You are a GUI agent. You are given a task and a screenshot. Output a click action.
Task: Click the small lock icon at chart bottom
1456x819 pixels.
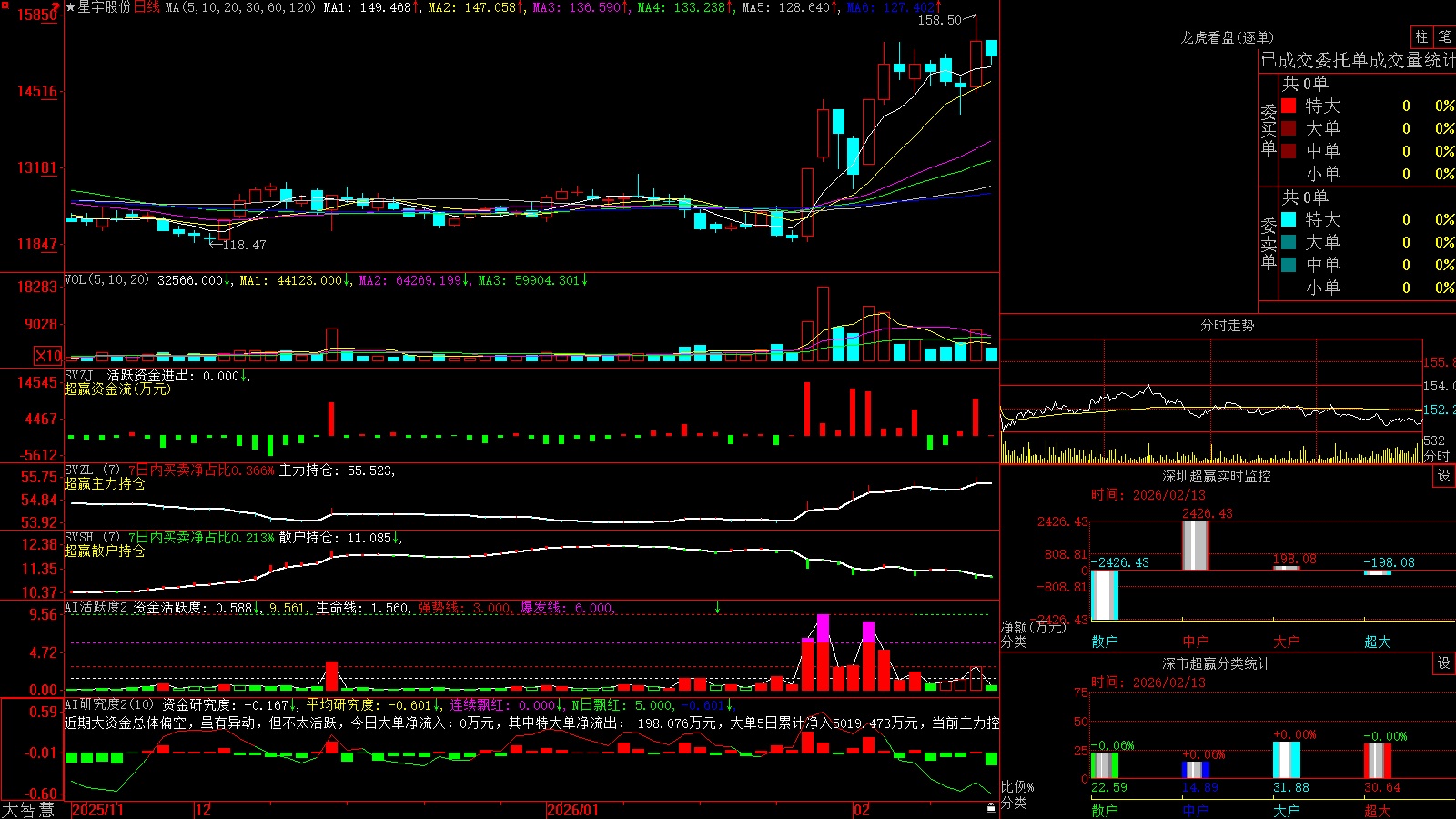pyautogui.click(x=991, y=807)
